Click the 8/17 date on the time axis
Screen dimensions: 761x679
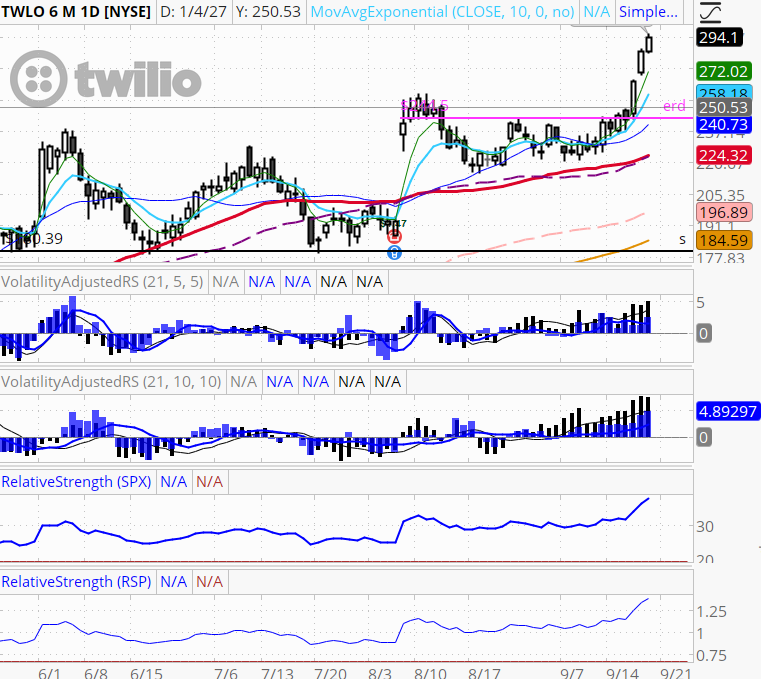pos(484,673)
